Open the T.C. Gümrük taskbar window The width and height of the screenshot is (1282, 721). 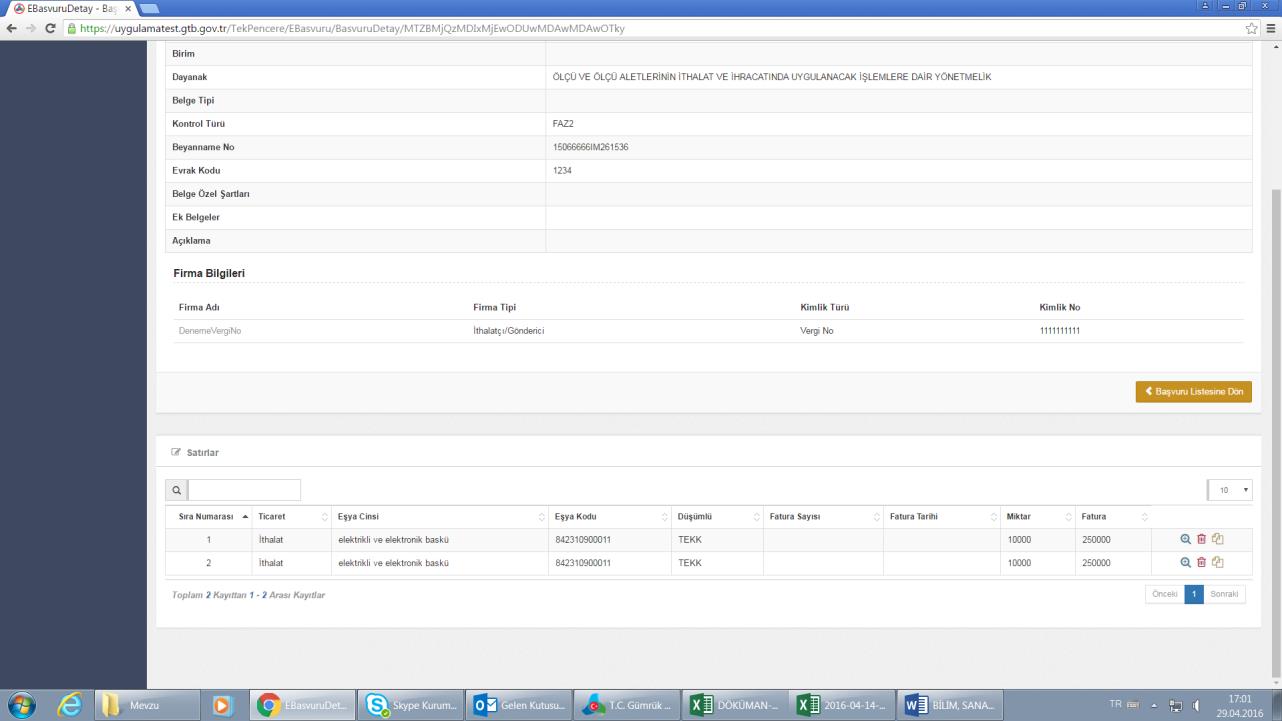tap(629, 705)
